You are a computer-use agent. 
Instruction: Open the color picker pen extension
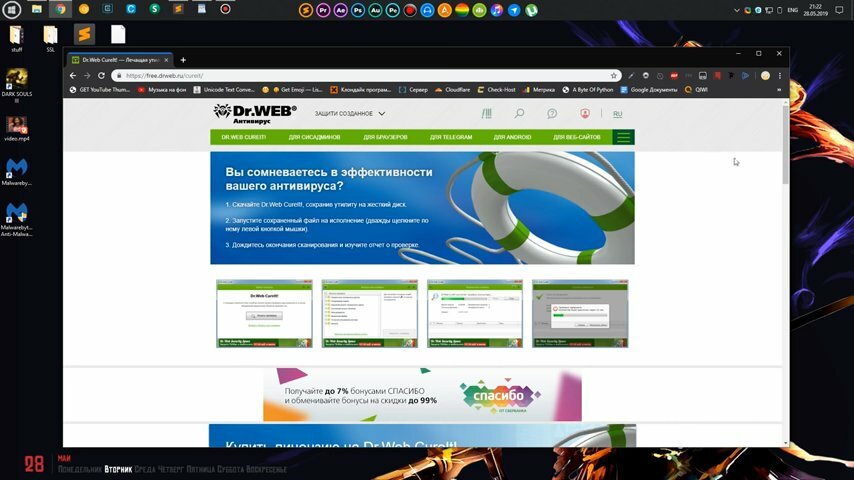[631, 76]
